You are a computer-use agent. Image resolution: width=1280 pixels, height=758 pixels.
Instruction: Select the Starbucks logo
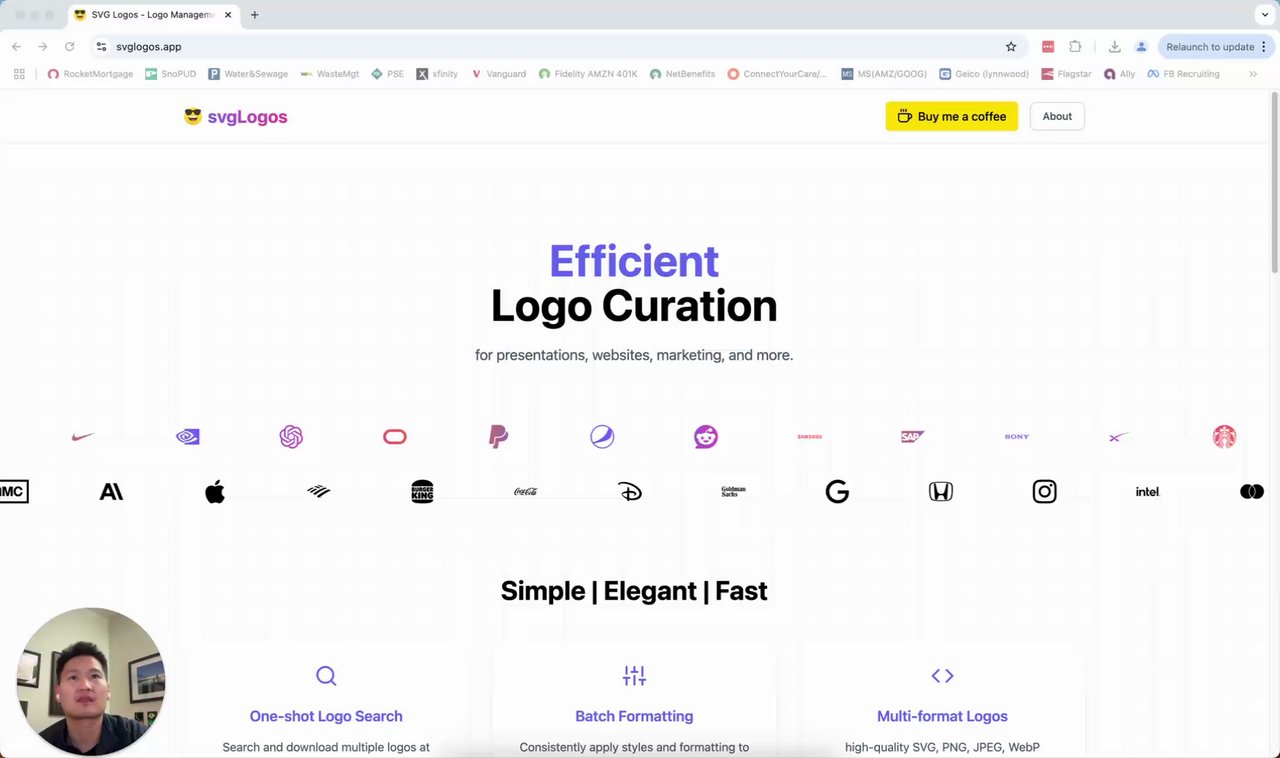1224,437
